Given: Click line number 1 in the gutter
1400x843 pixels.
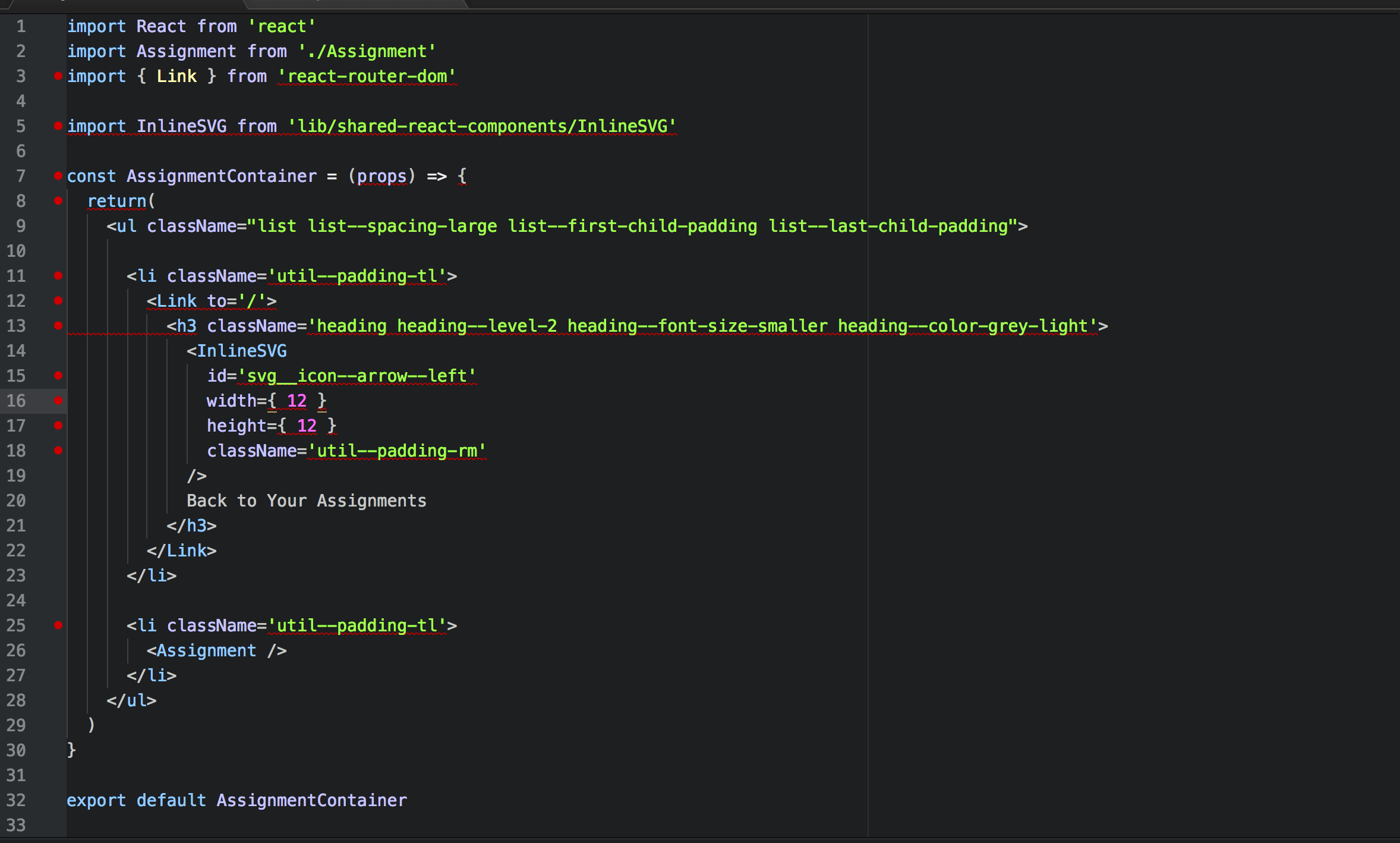Looking at the screenshot, I should [x=21, y=26].
